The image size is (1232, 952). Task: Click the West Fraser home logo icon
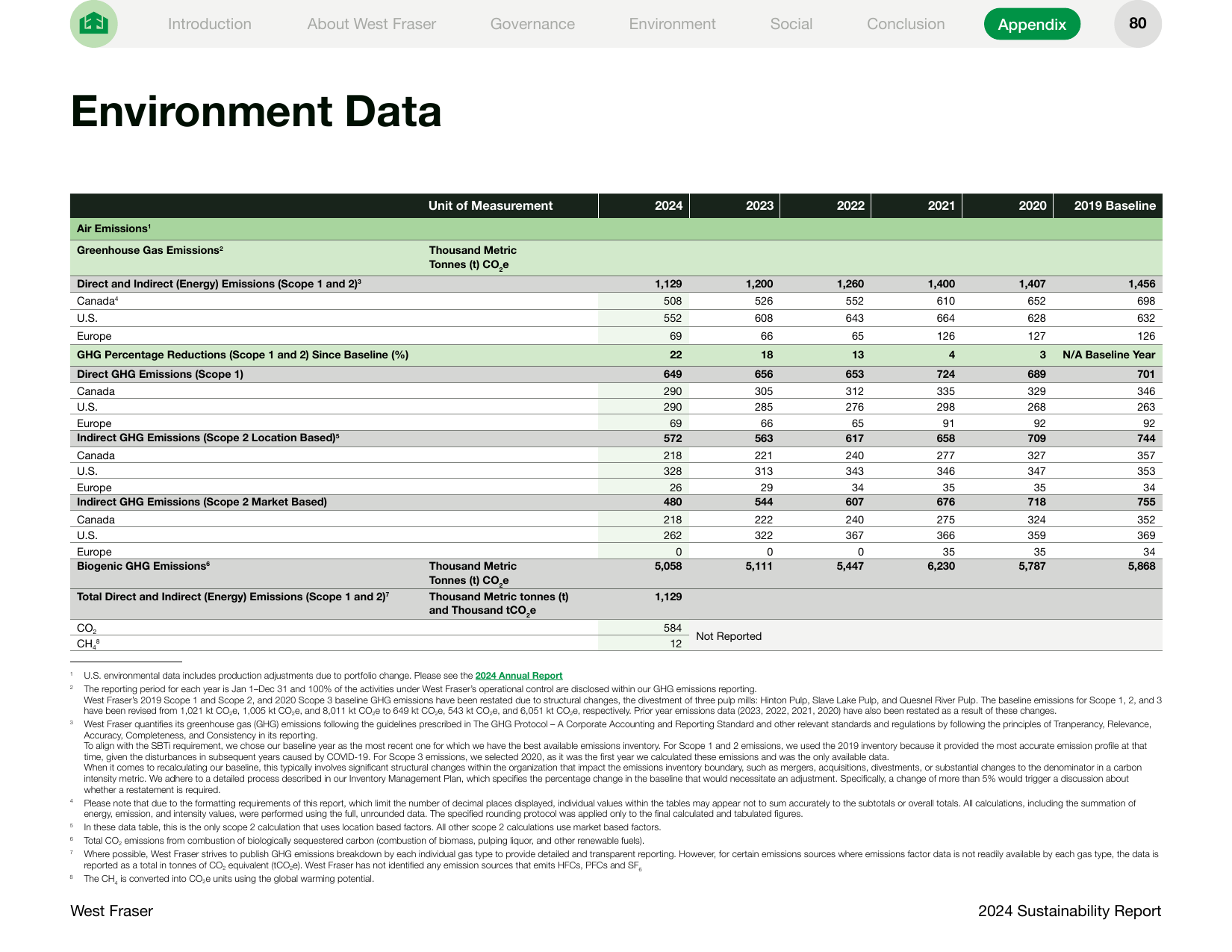[94, 24]
